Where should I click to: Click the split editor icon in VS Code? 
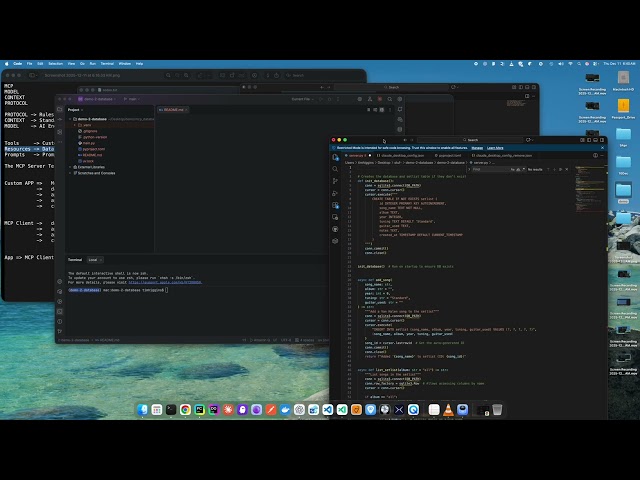click(x=595, y=156)
